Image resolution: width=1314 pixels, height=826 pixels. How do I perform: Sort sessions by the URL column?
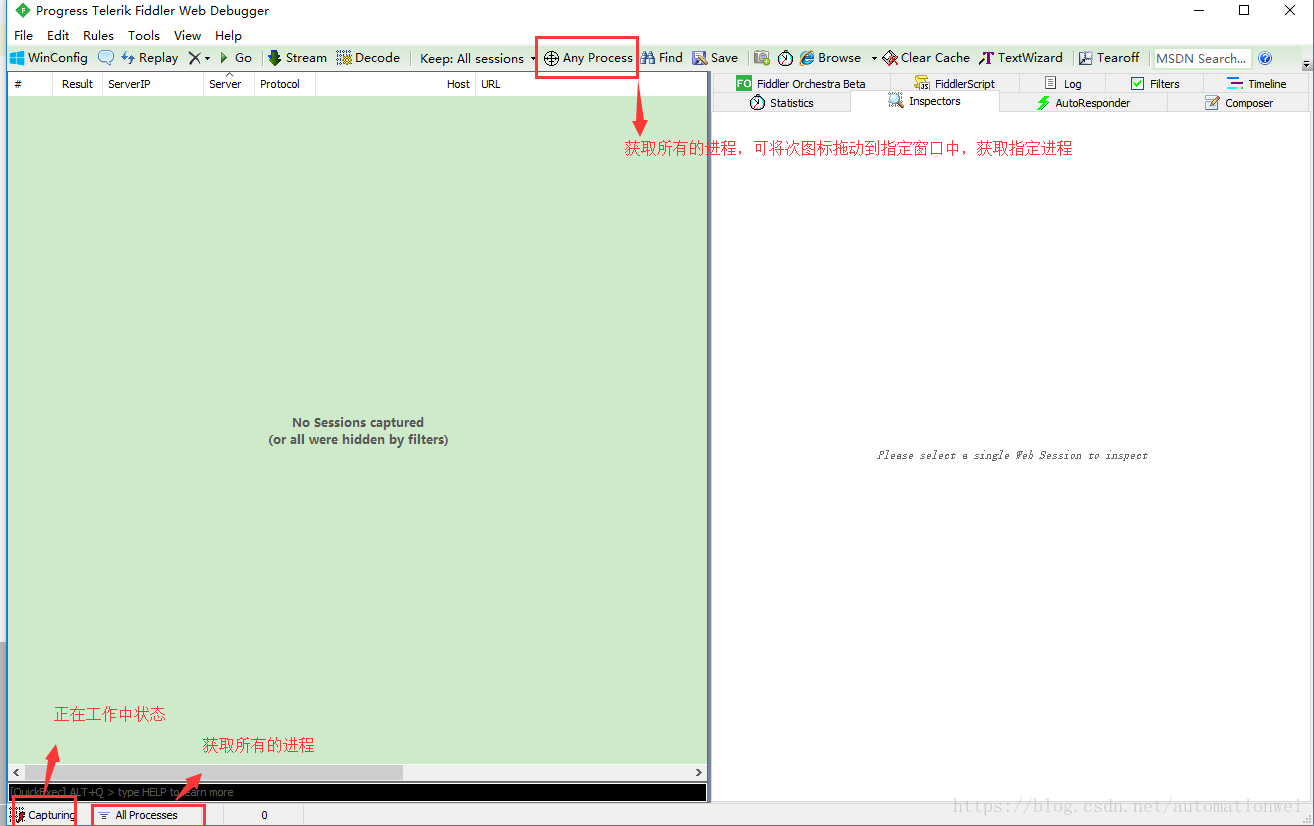pos(591,84)
